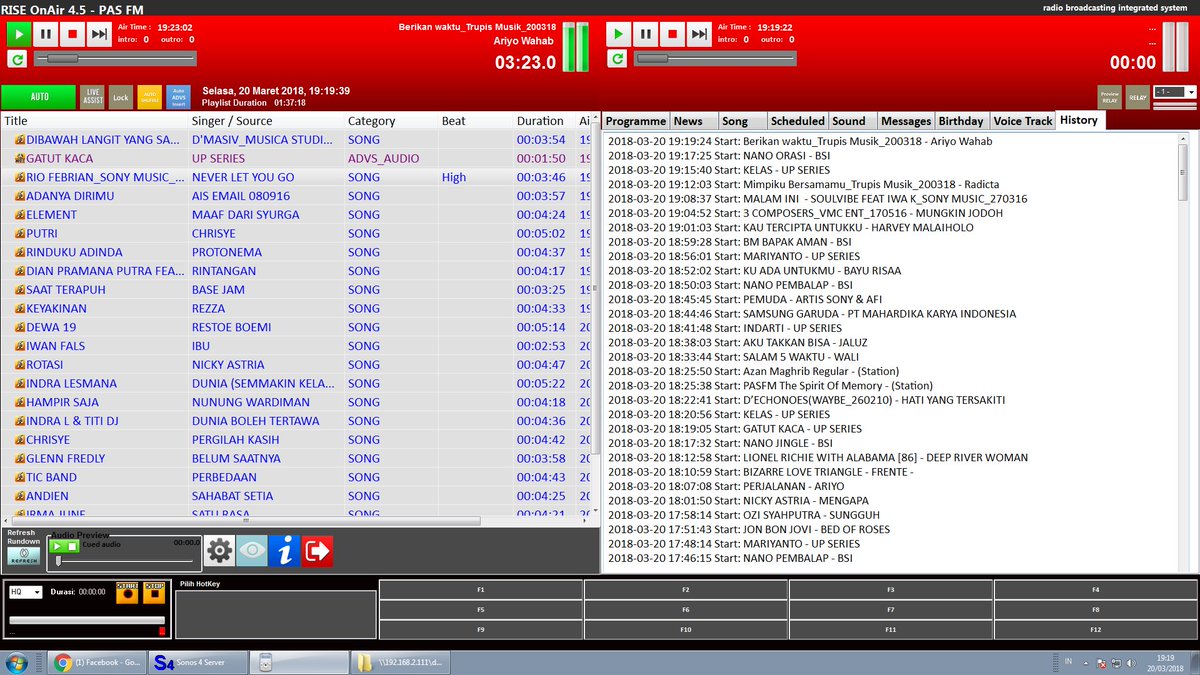The width and height of the screenshot is (1200, 675).
Task: Click the song icon beside DEWA 19
Action: pos(19,327)
